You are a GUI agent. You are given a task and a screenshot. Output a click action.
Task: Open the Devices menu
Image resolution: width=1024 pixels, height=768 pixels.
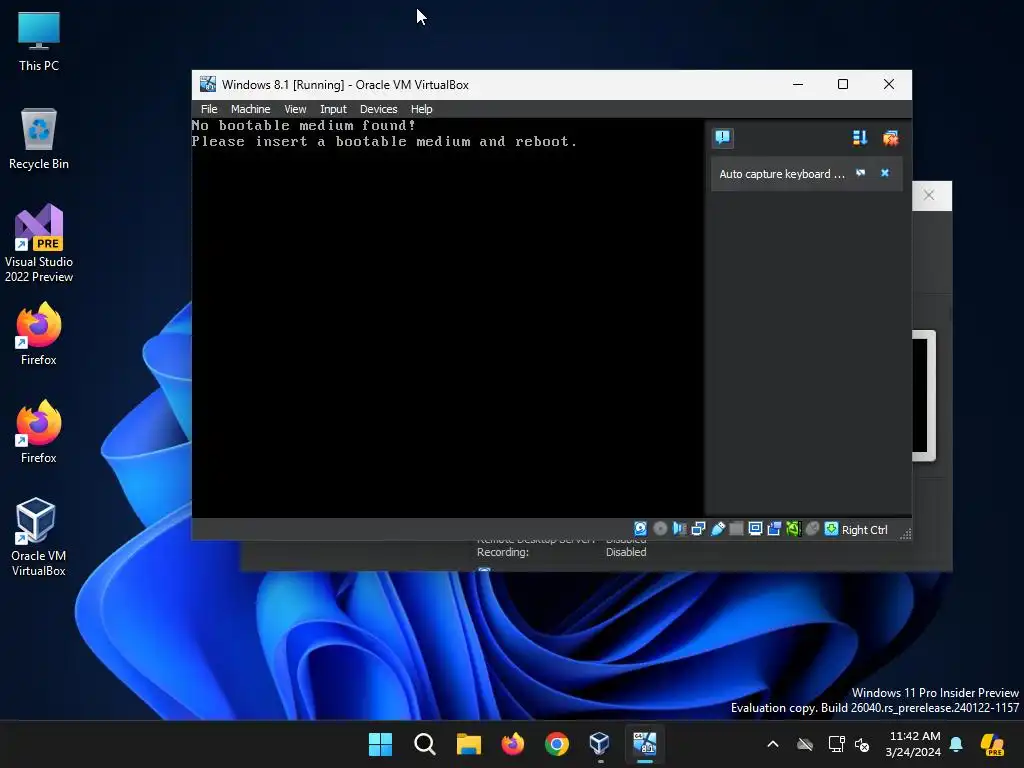[378, 109]
